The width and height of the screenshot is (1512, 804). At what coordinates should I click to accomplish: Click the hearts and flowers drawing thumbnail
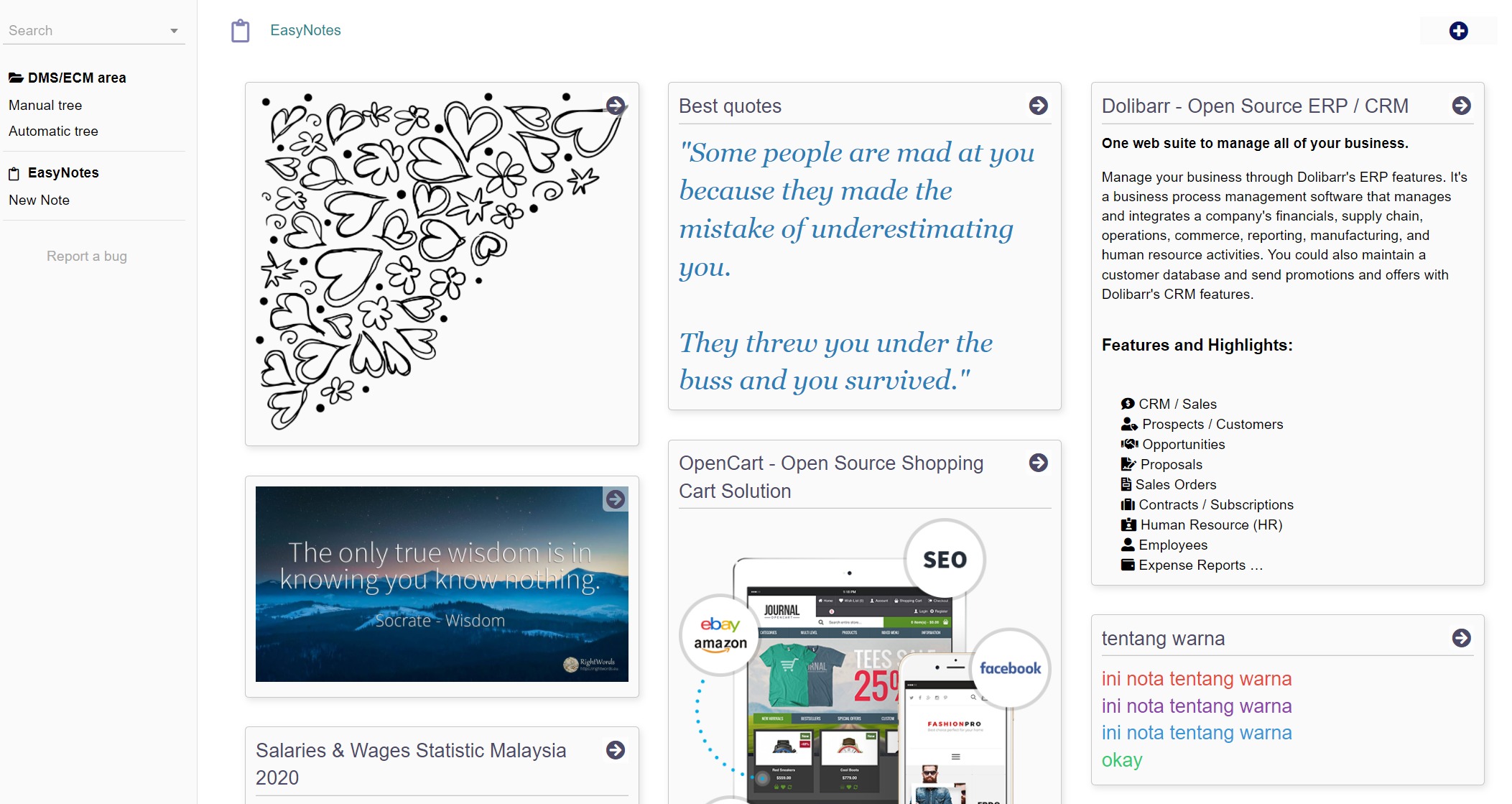[x=442, y=263]
